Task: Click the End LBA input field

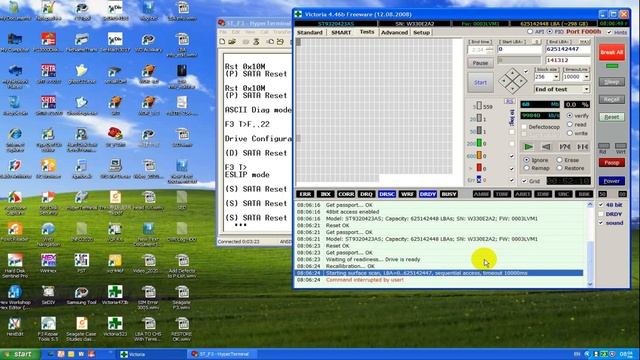Action: point(568,49)
